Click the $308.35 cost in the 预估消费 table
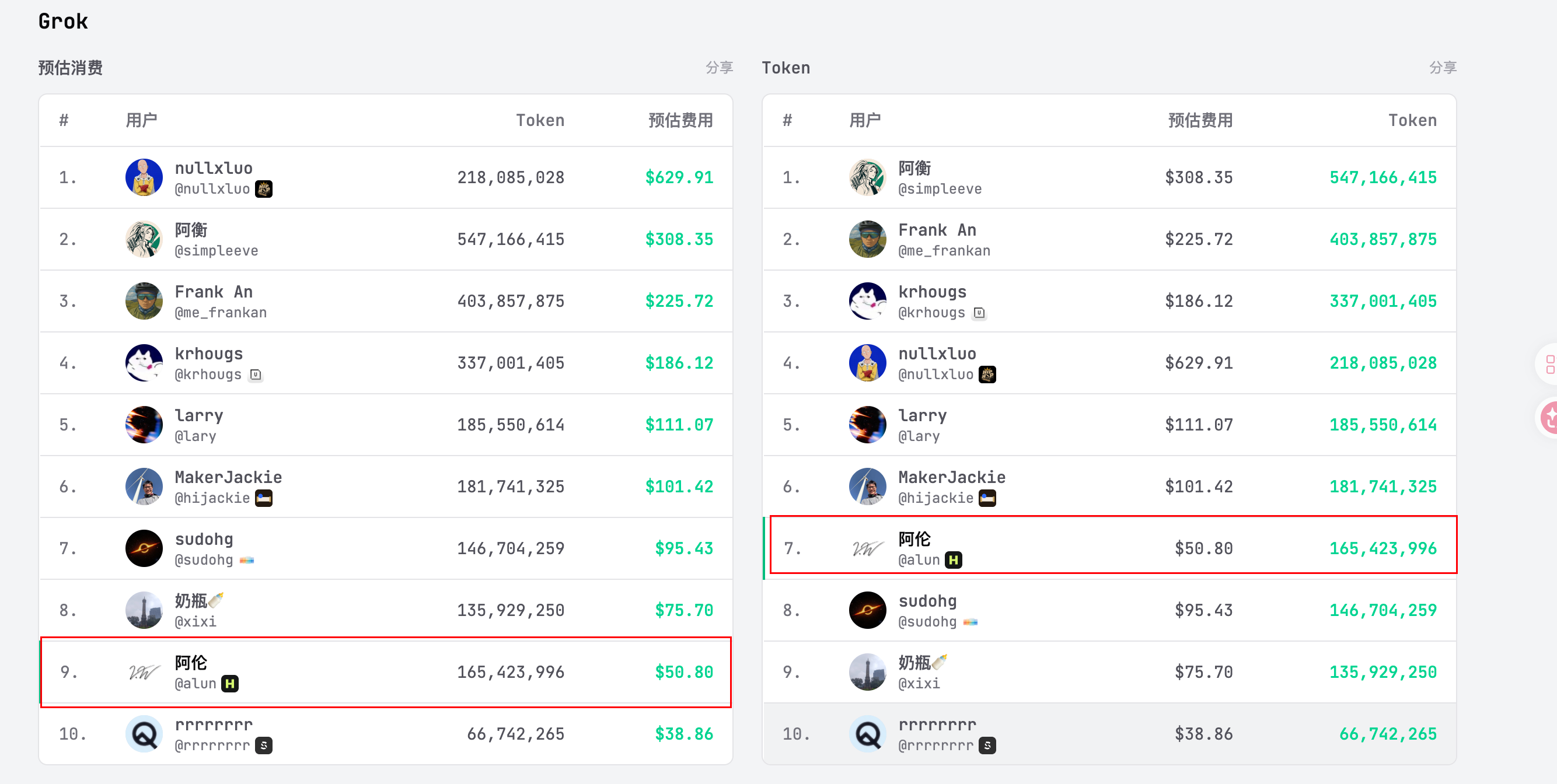The width and height of the screenshot is (1557, 784). pos(679,239)
